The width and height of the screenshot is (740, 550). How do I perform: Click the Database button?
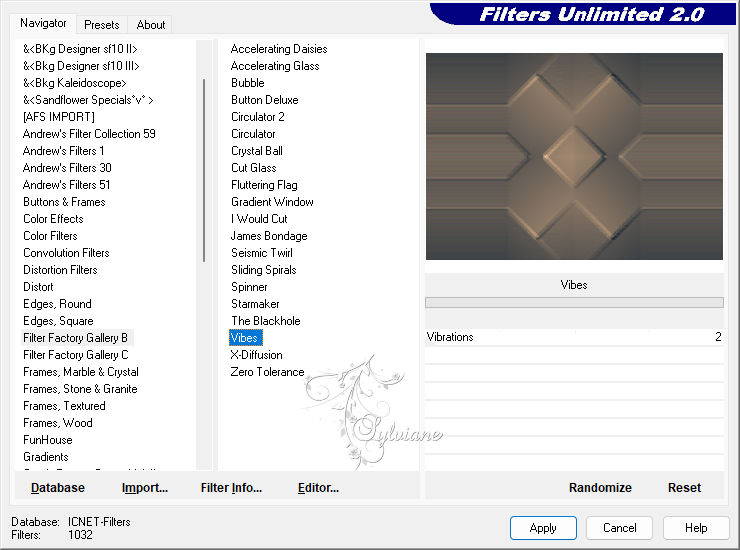pyautogui.click(x=58, y=487)
